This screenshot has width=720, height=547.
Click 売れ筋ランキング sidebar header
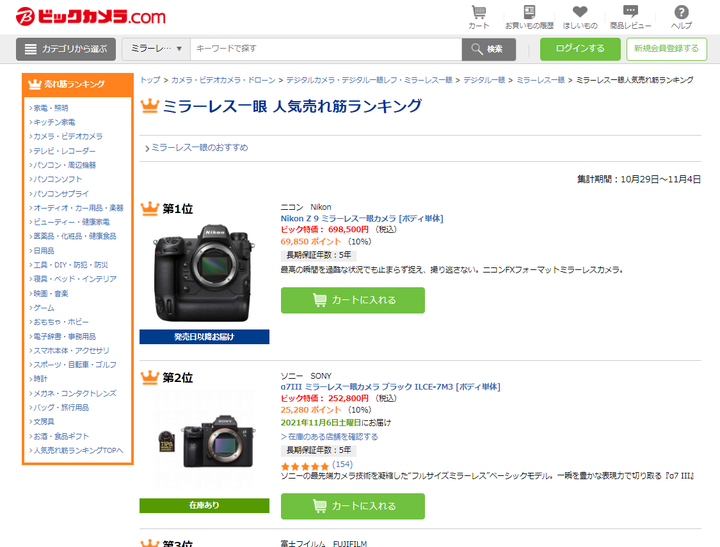pos(78,85)
